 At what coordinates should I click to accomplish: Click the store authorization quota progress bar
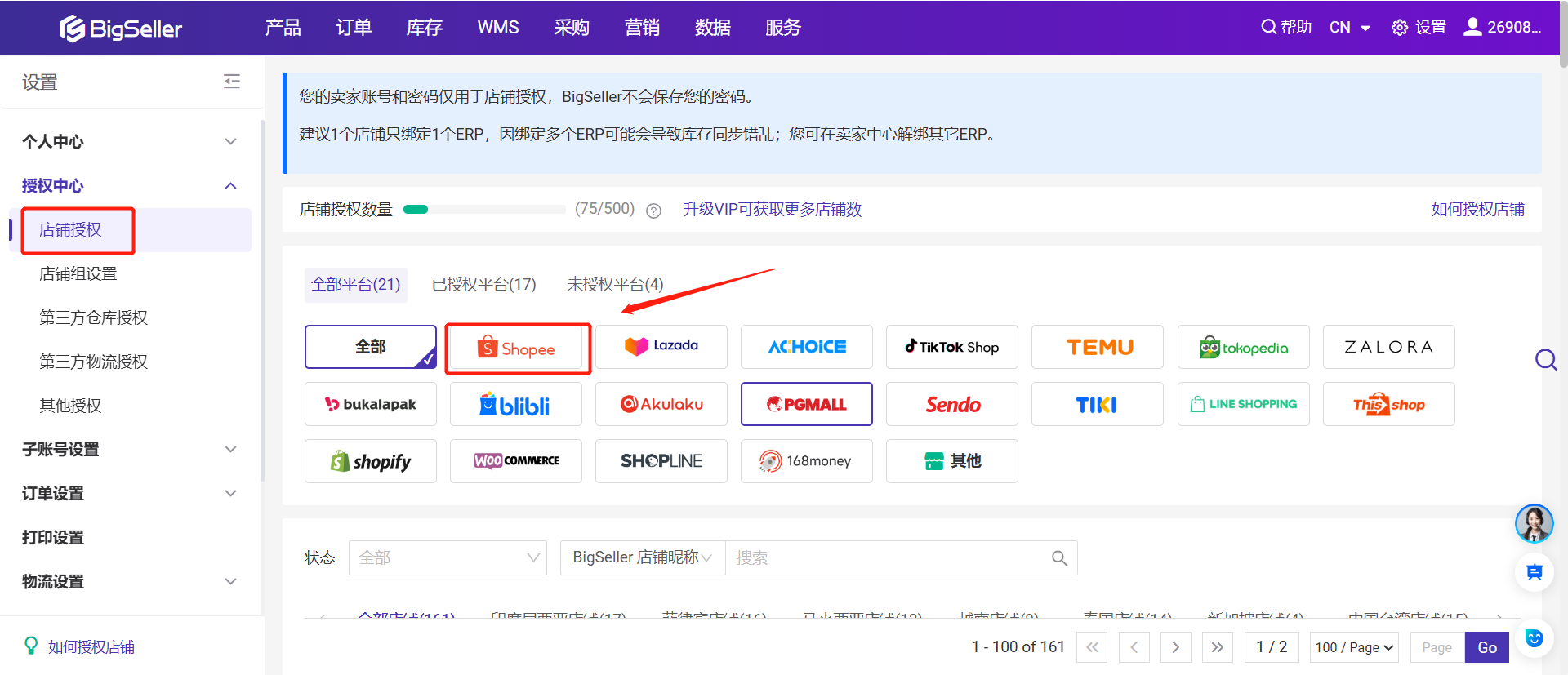(x=484, y=210)
